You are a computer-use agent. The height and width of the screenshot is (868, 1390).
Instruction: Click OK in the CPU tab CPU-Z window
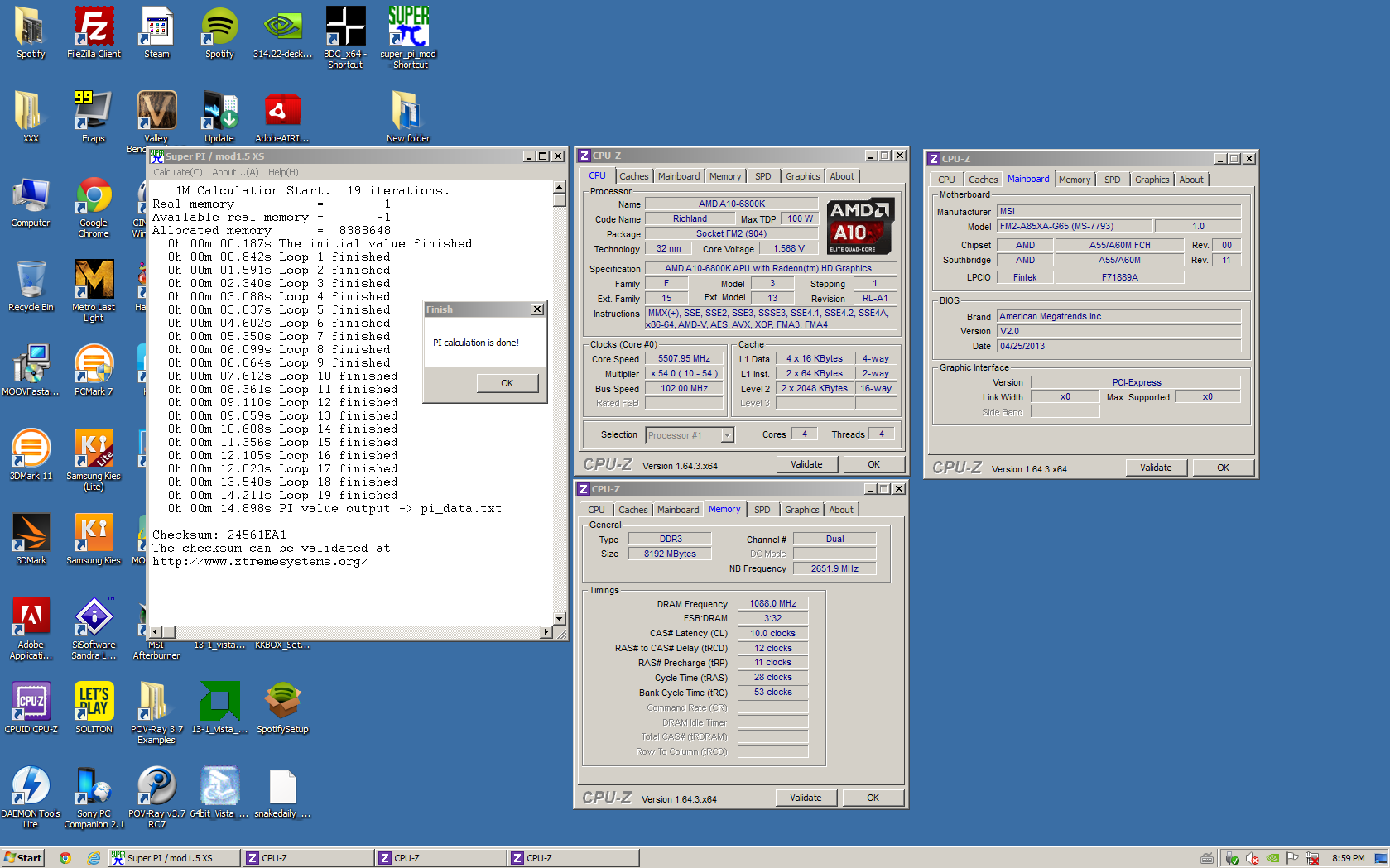pos(873,464)
